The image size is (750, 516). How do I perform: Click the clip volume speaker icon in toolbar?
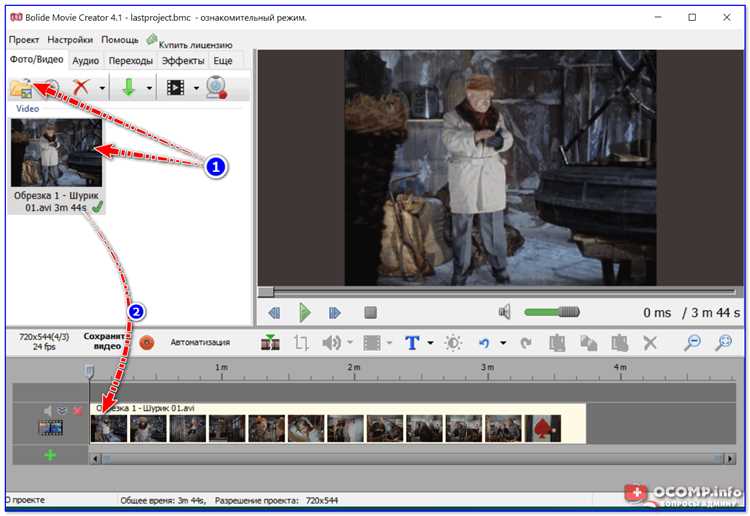coord(331,342)
